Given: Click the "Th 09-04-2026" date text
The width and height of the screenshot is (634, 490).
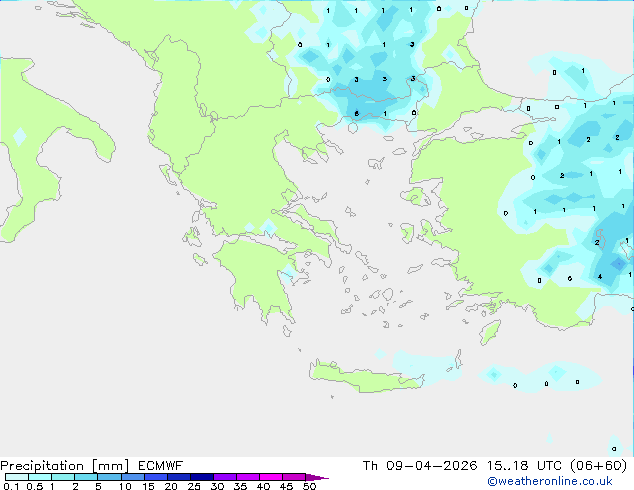Looking at the screenshot, I should click(420, 466).
